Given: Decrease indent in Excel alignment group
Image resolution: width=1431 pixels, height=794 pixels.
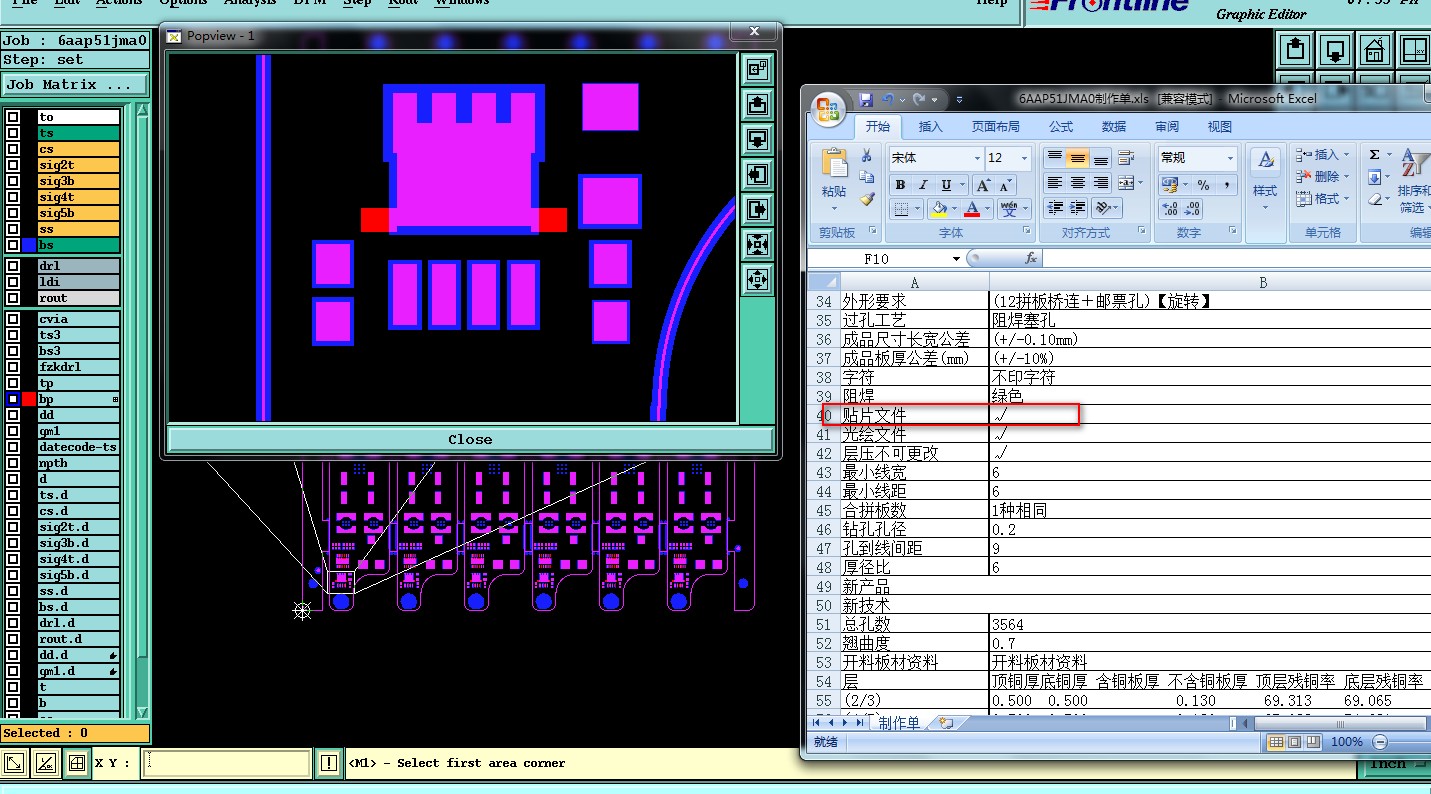Looking at the screenshot, I should pyautogui.click(x=1054, y=208).
